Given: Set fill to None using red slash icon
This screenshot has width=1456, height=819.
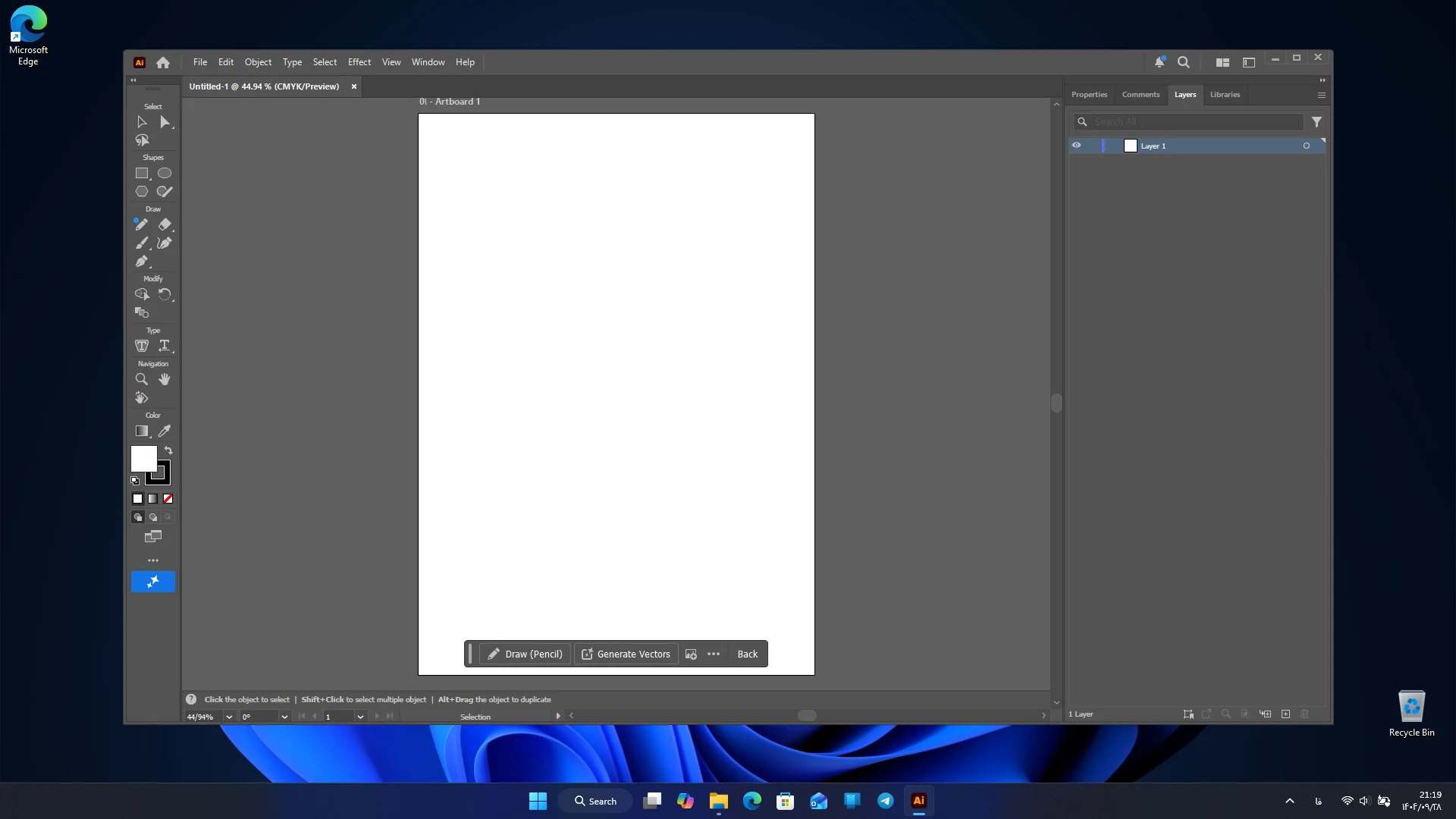Looking at the screenshot, I should [x=168, y=499].
